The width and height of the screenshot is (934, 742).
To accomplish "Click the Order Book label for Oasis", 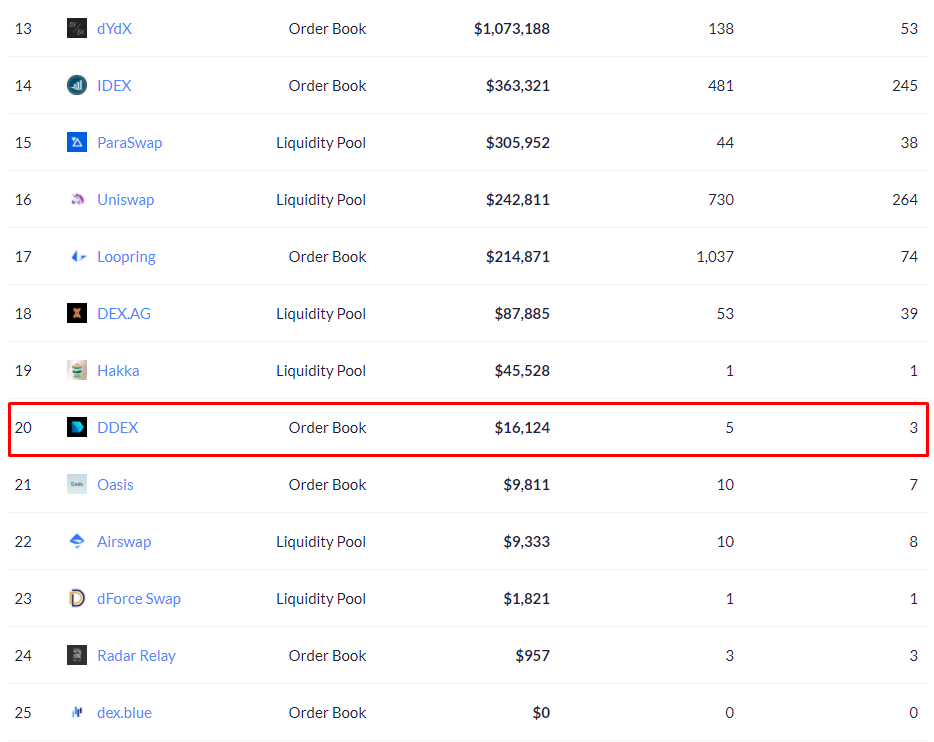I will point(327,484).
